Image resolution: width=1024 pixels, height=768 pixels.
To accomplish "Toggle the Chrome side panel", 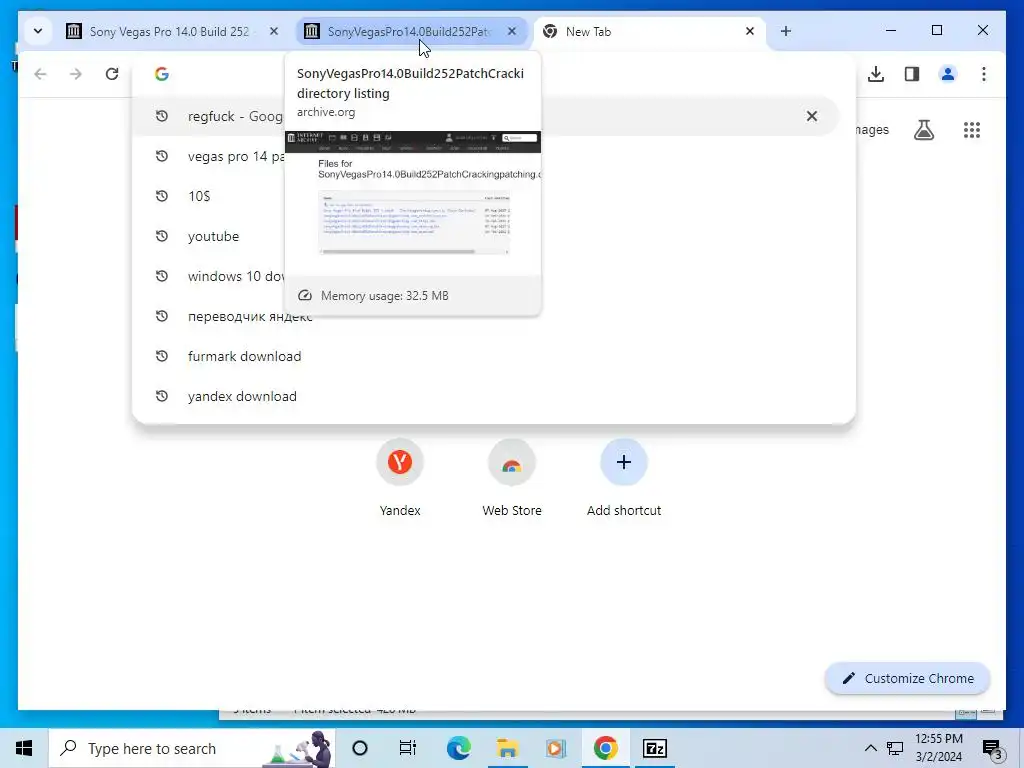I will click(912, 74).
